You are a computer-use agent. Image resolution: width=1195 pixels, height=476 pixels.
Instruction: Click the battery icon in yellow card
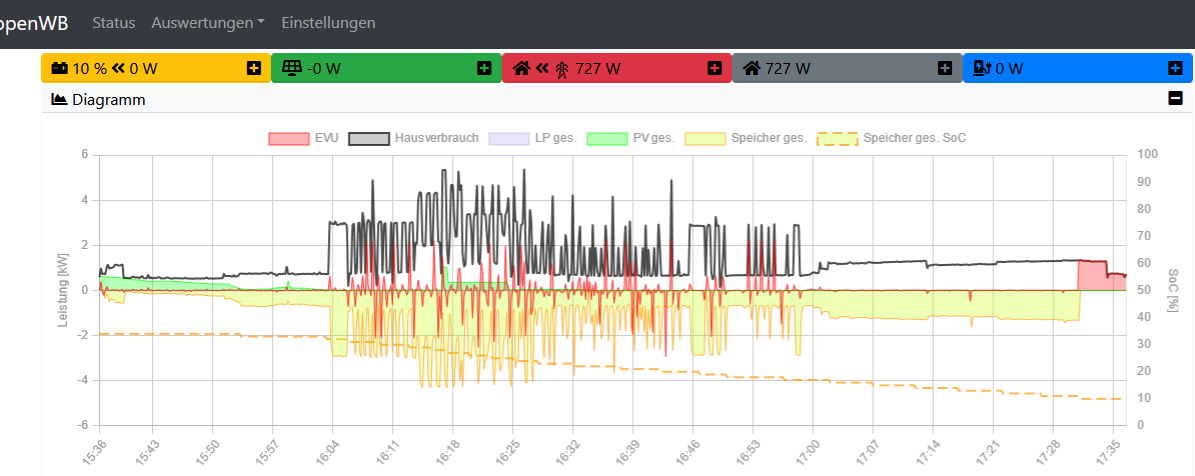(58, 68)
